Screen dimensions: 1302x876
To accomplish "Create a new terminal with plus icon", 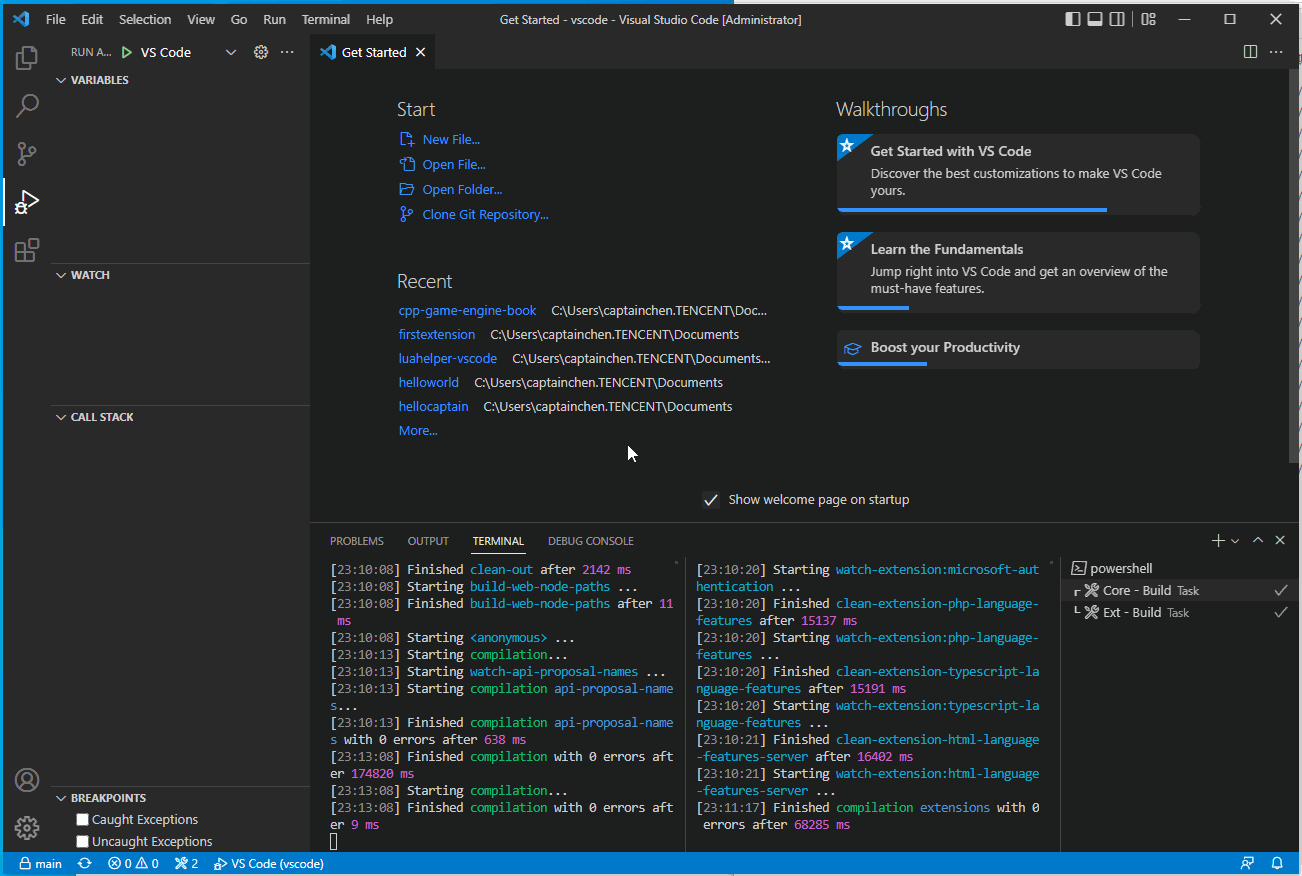I will [1218, 540].
